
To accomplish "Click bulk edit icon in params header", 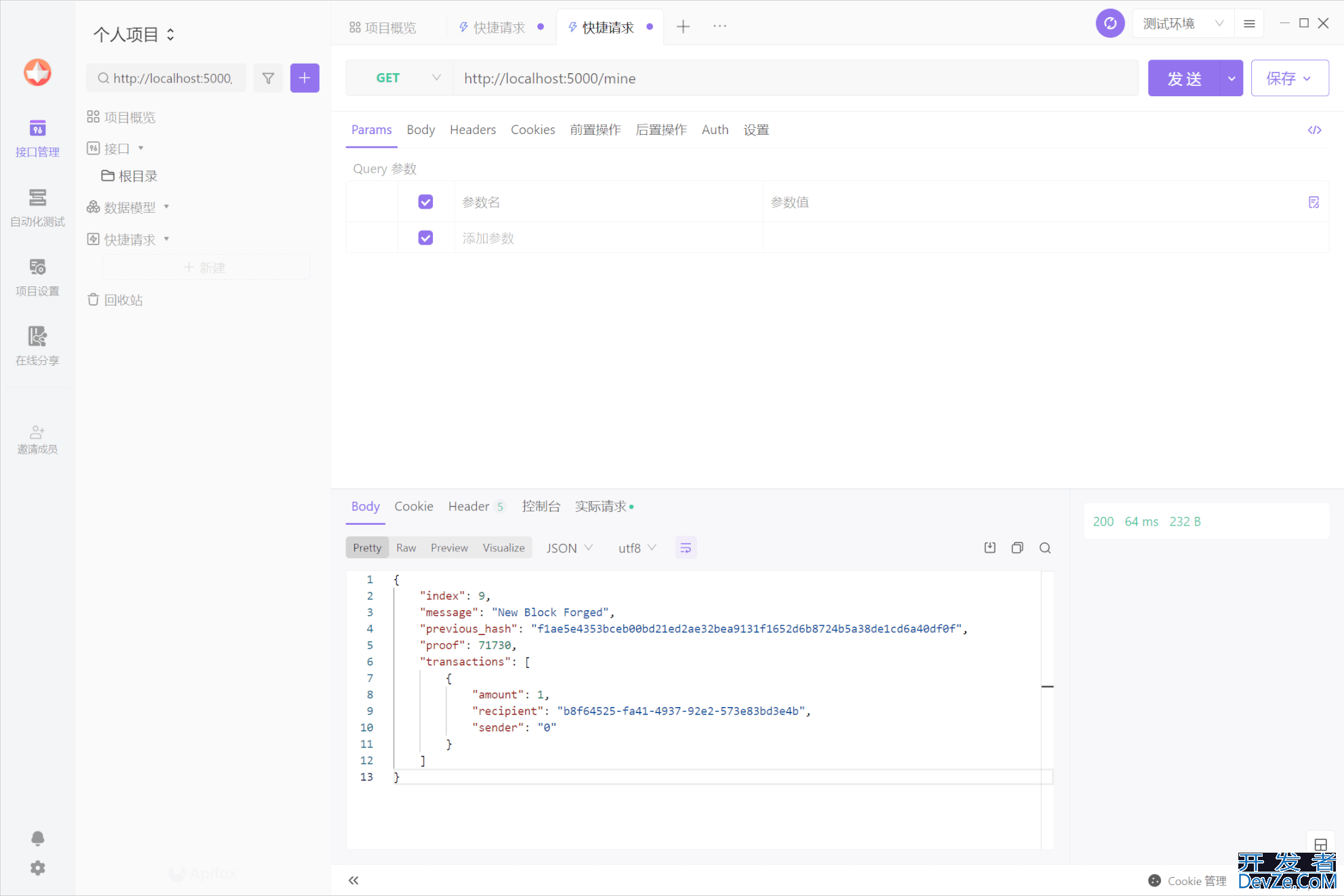I will coord(1314,202).
